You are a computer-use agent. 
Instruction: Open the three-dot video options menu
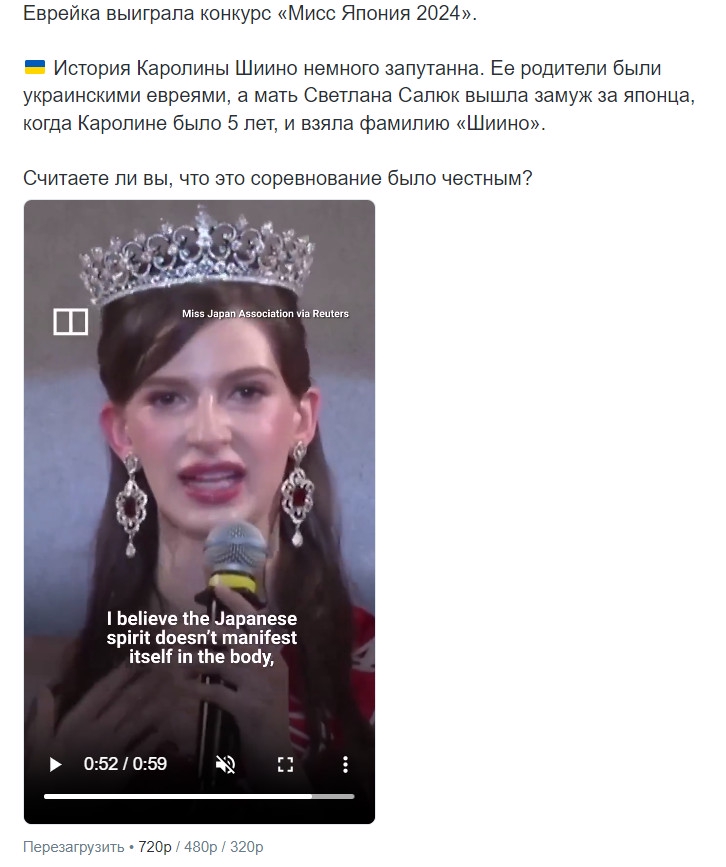(345, 764)
